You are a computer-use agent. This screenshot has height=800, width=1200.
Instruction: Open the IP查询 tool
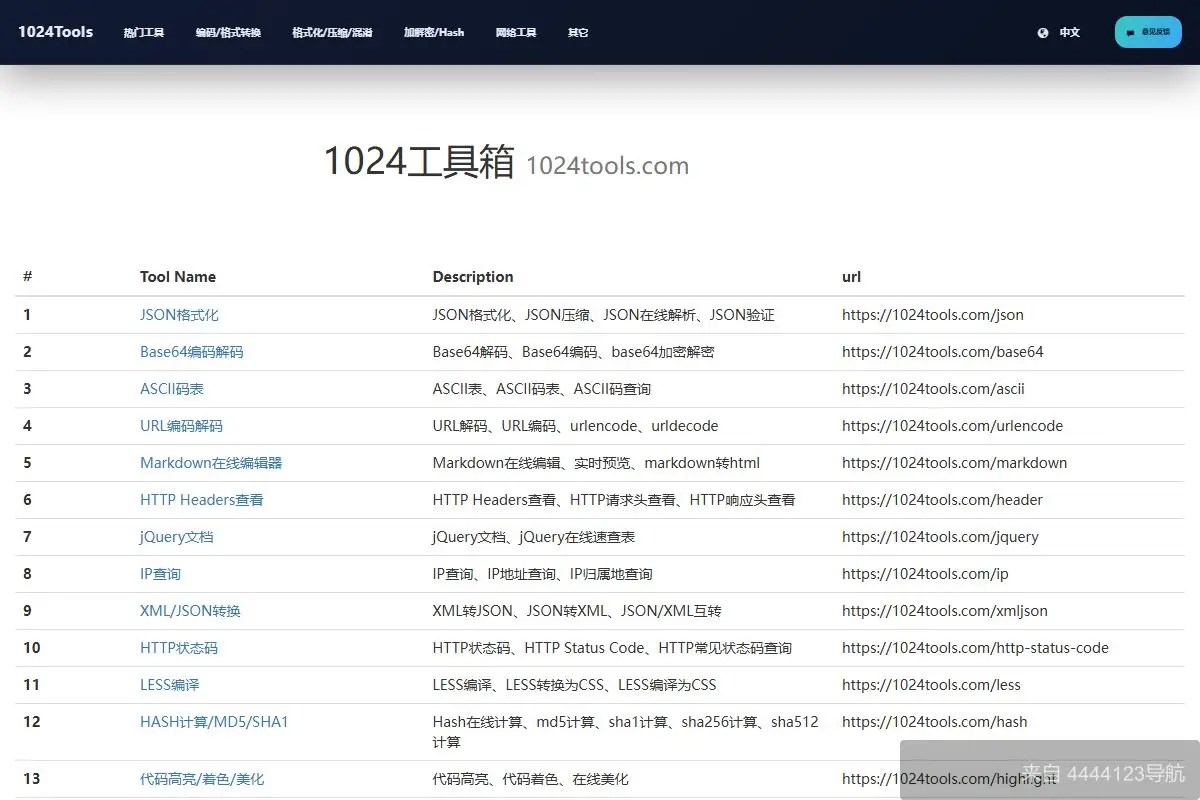tap(159, 573)
